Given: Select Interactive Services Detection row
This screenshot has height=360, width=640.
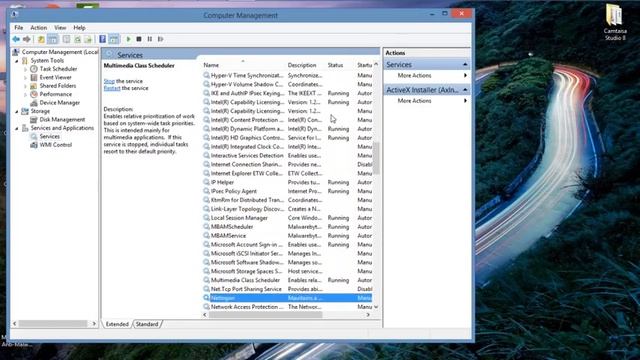Looking at the screenshot, I should pyautogui.click(x=287, y=156).
